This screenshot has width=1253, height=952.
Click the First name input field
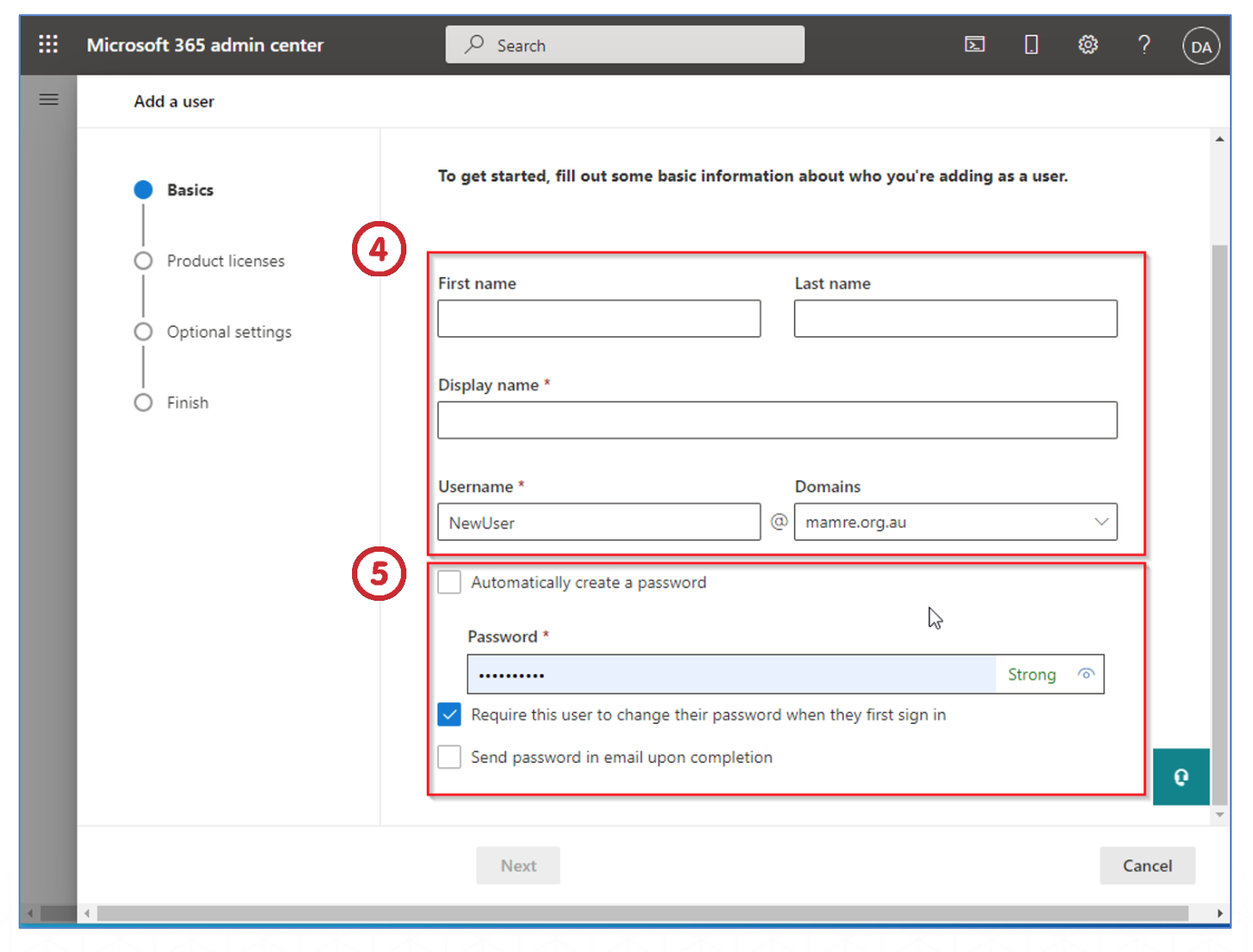point(599,319)
